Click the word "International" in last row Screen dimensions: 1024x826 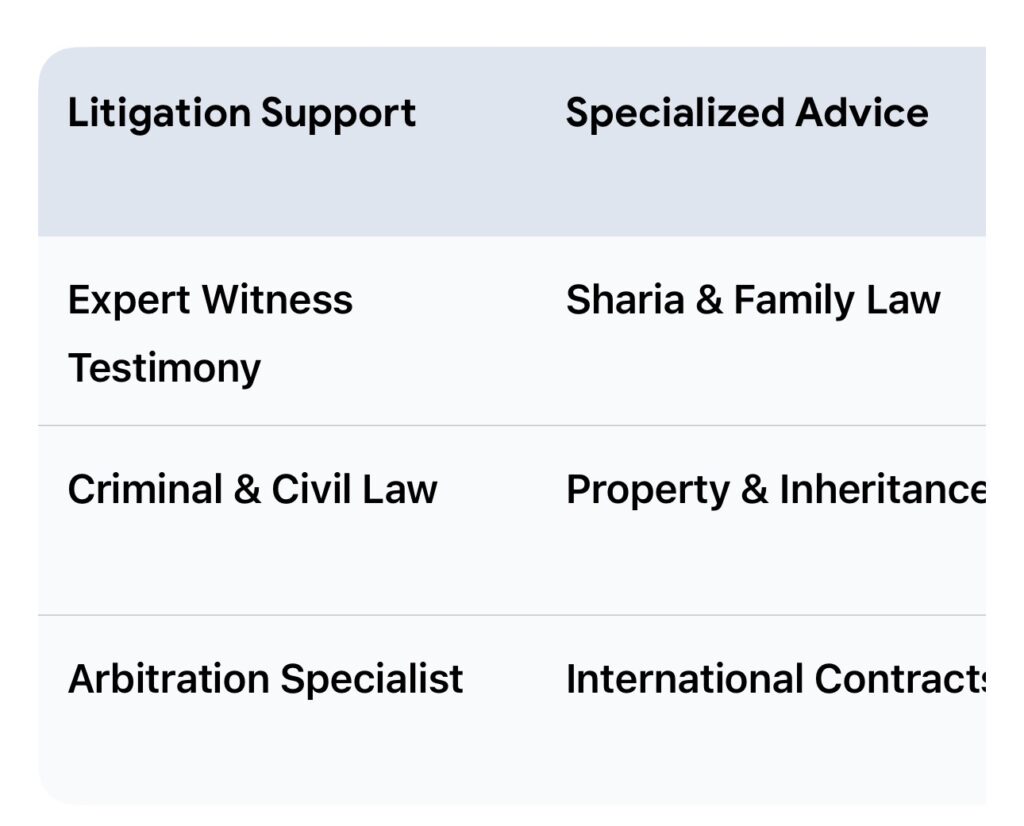pyautogui.click(x=684, y=679)
